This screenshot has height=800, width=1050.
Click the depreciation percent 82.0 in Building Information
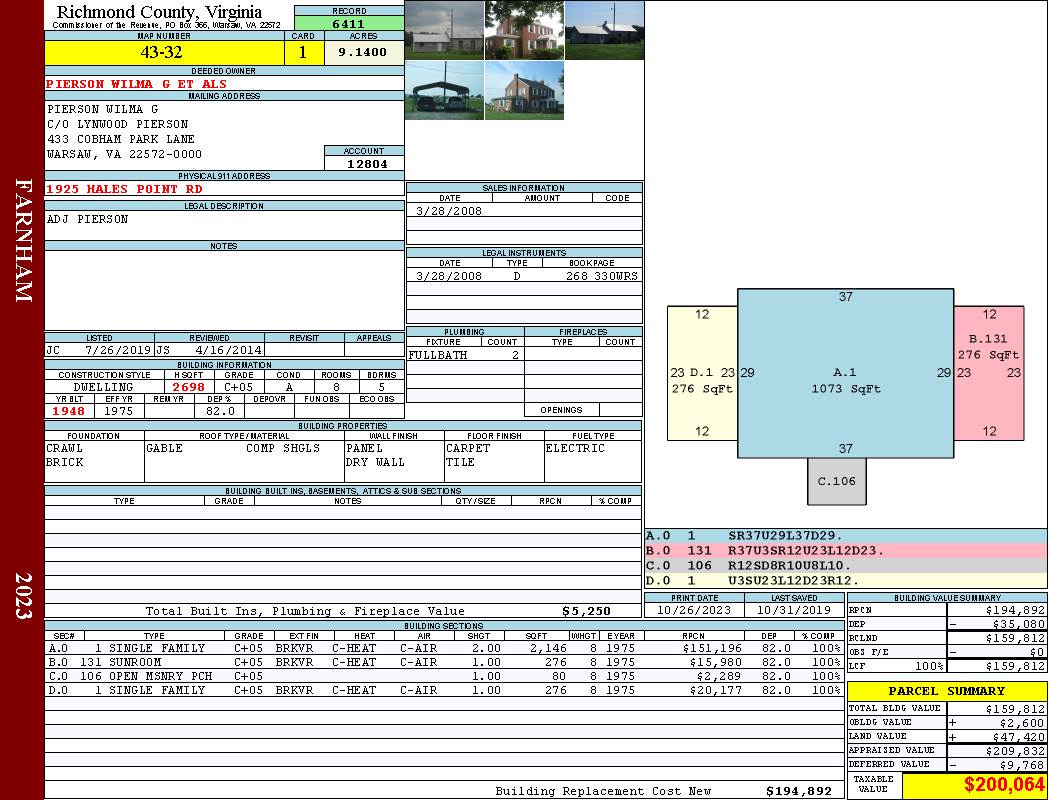pyautogui.click(x=220, y=411)
